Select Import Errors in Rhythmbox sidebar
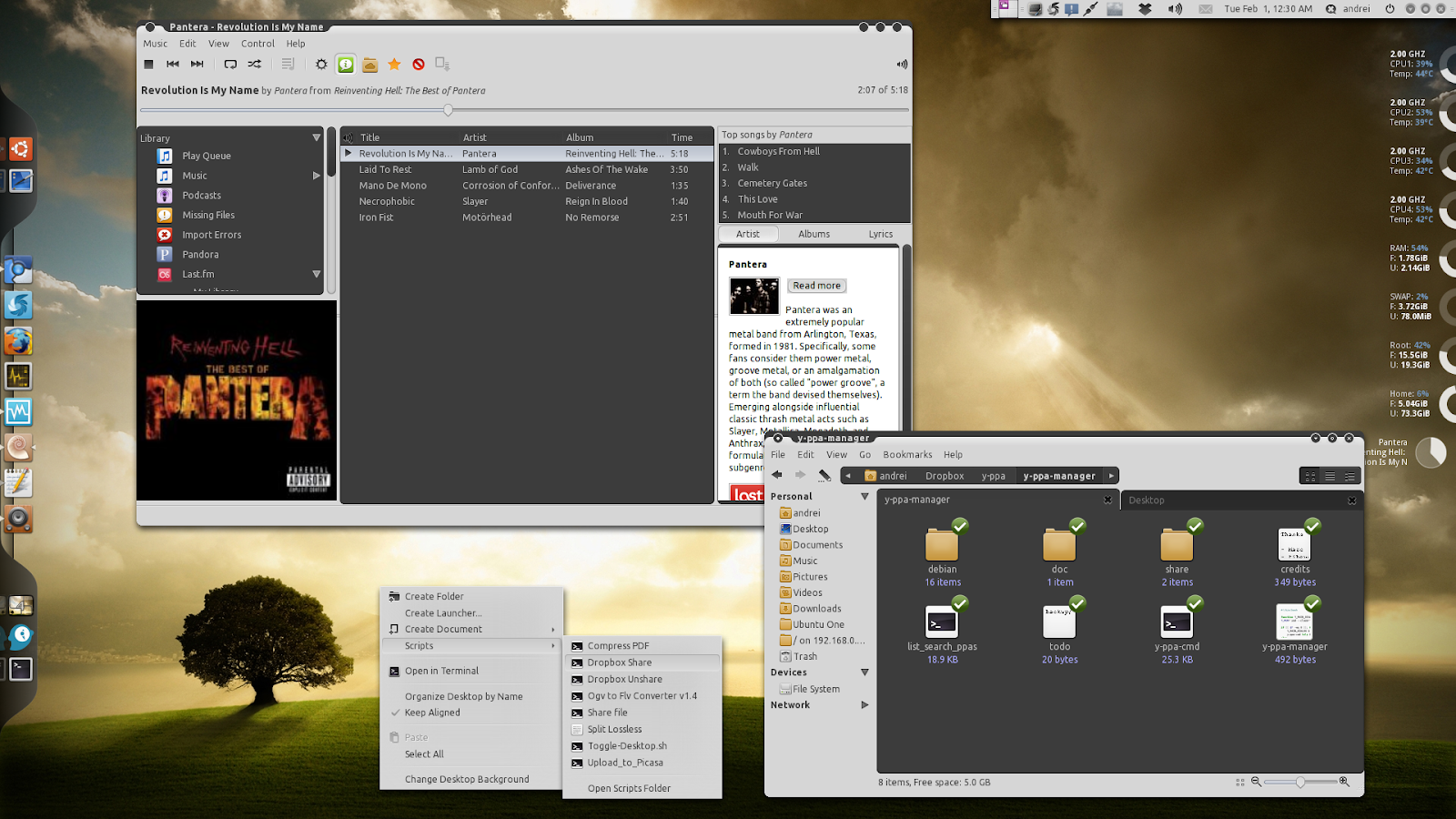1456x819 pixels. pos(211,235)
